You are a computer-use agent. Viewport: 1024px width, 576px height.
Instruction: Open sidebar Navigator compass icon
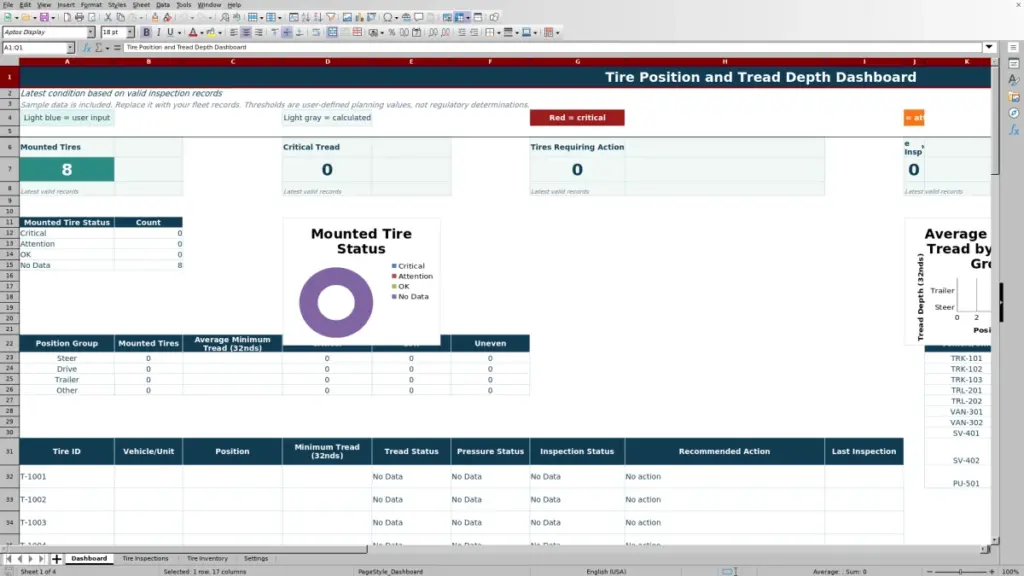(x=1014, y=114)
